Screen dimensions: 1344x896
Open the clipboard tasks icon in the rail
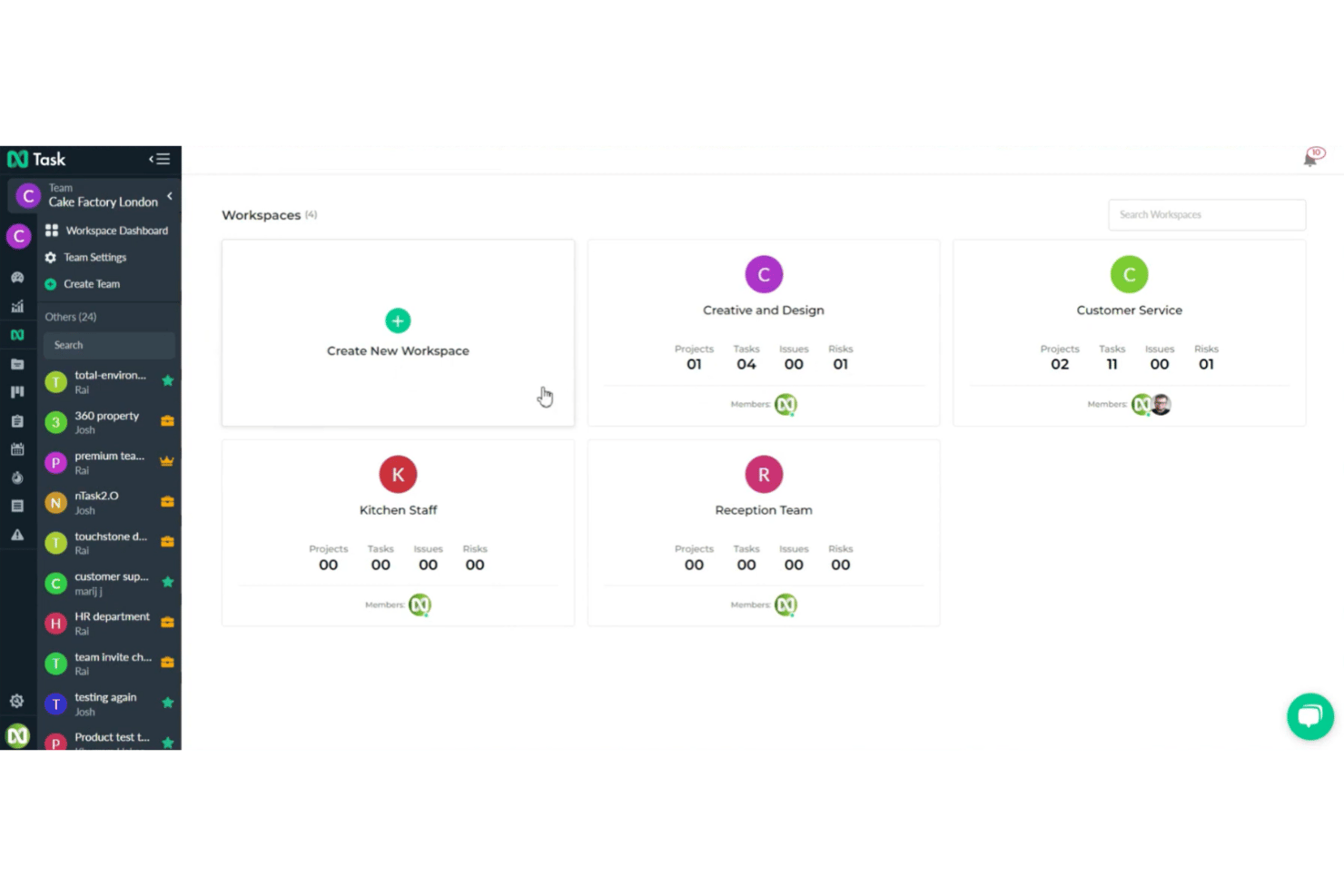coord(17,421)
